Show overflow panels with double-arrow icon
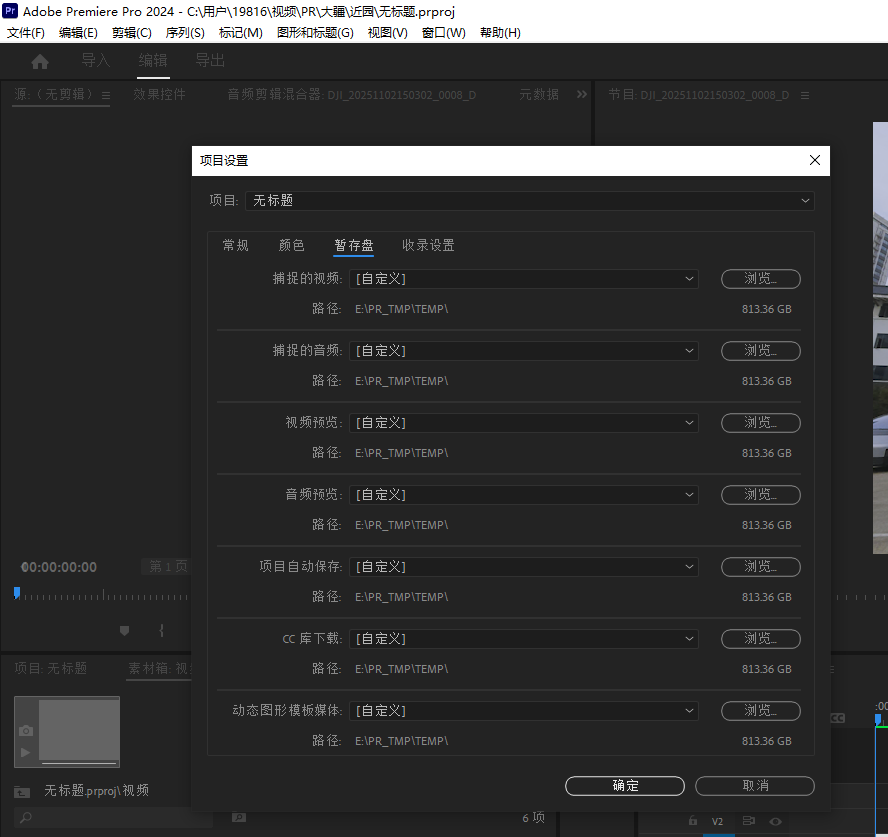888x837 pixels. click(x=582, y=95)
